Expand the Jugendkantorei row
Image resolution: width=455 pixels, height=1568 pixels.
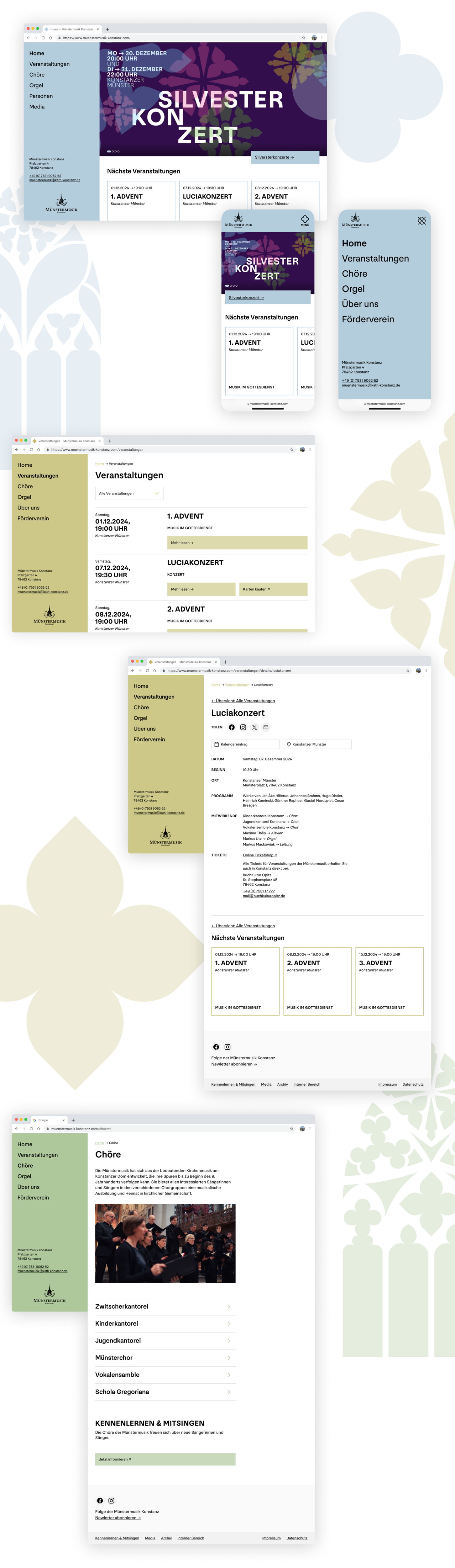[165, 1340]
